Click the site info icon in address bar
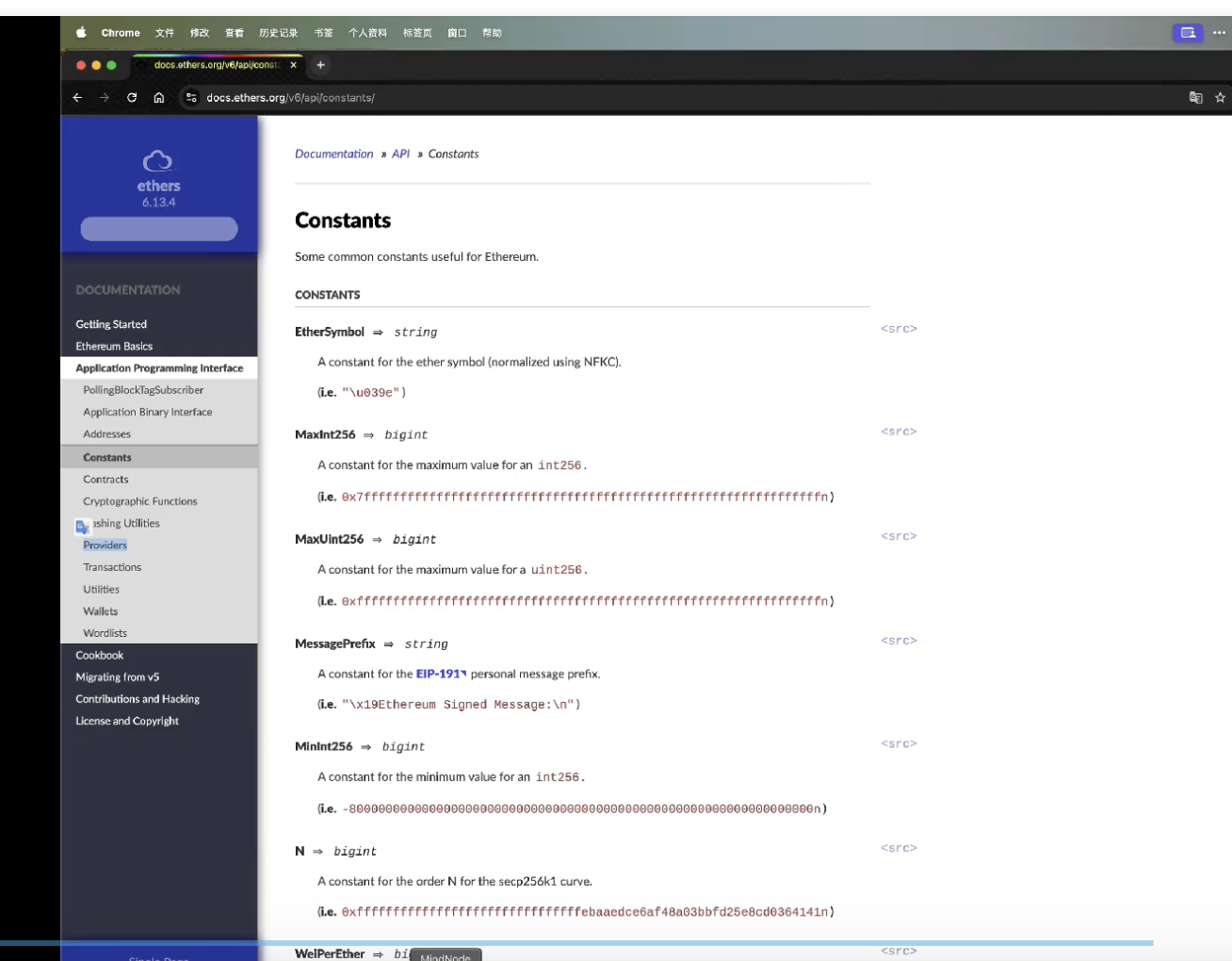The height and width of the screenshot is (961, 1232). click(191, 97)
